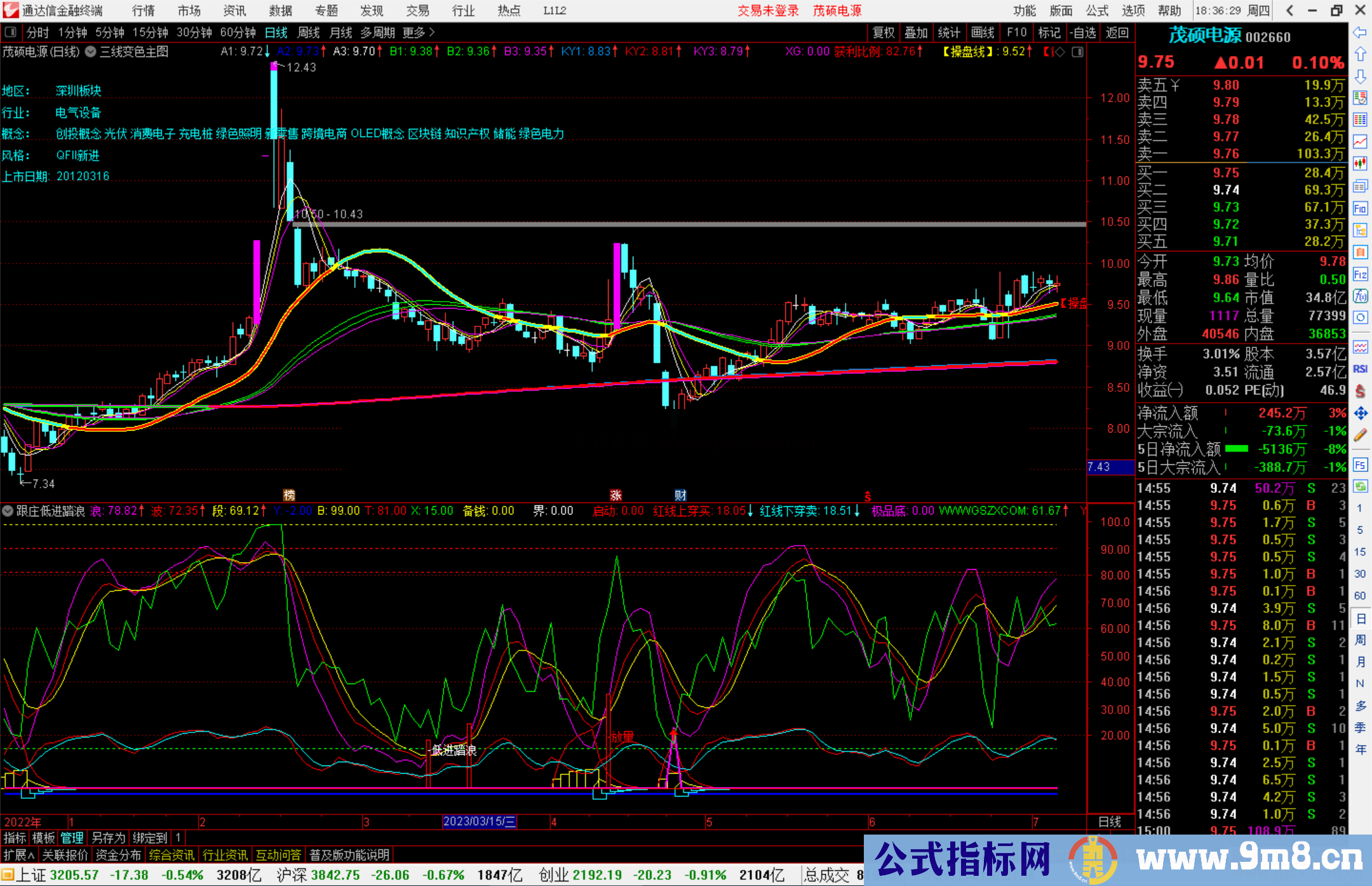Click the 统计 button in the chart toolbar
The image size is (1372, 886).
949,32
